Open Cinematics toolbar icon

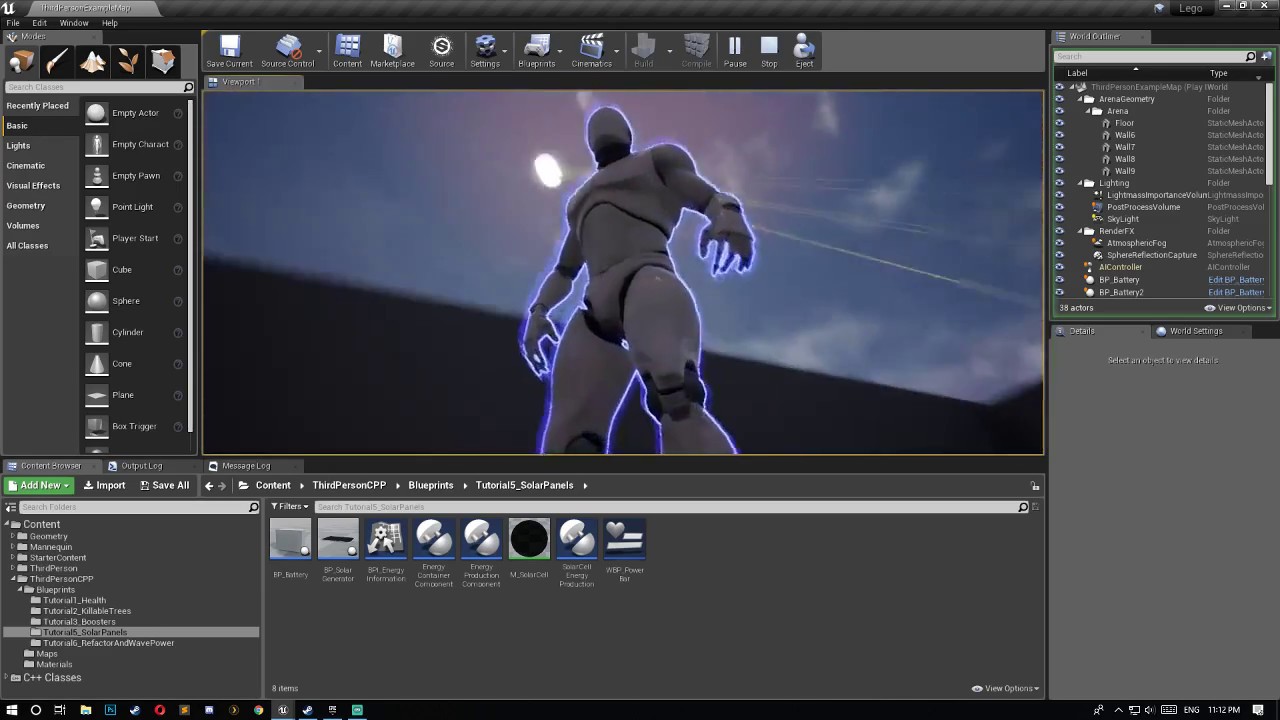coord(591,50)
